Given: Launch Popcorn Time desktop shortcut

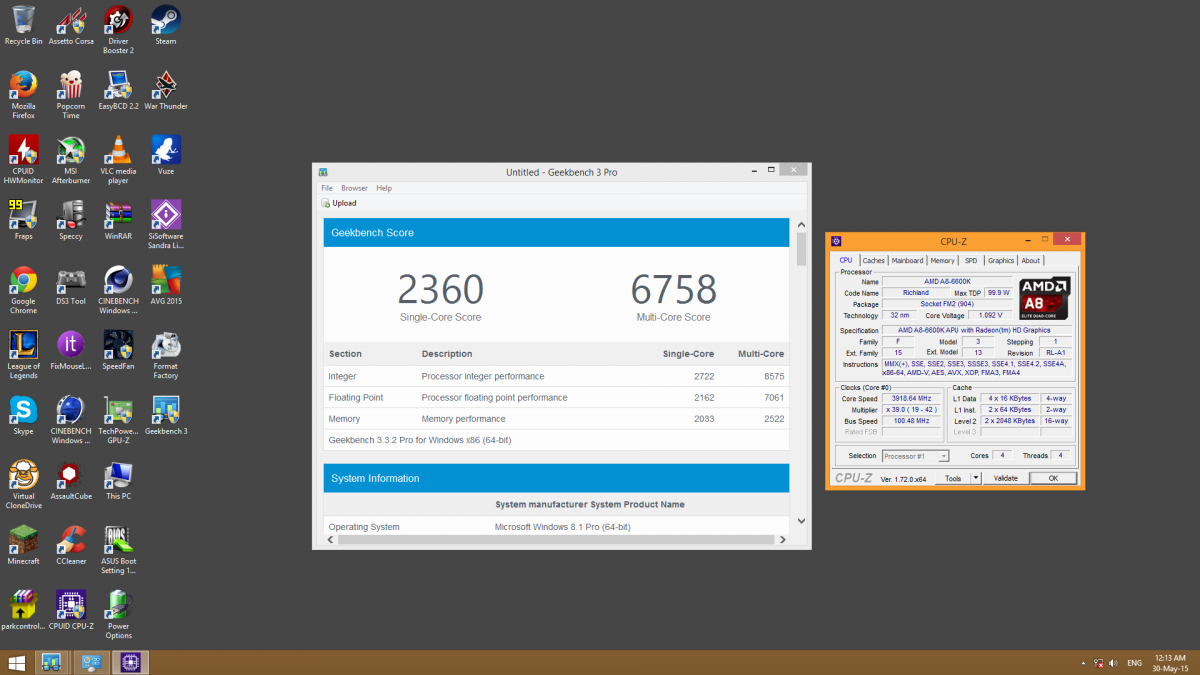Looking at the screenshot, I should pyautogui.click(x=71, y=95).
